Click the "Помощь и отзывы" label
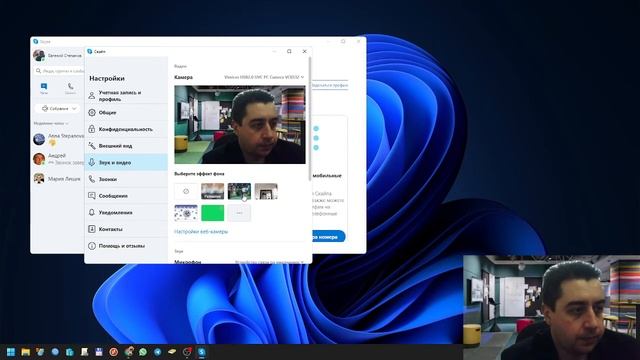 [x=122, y=246]
